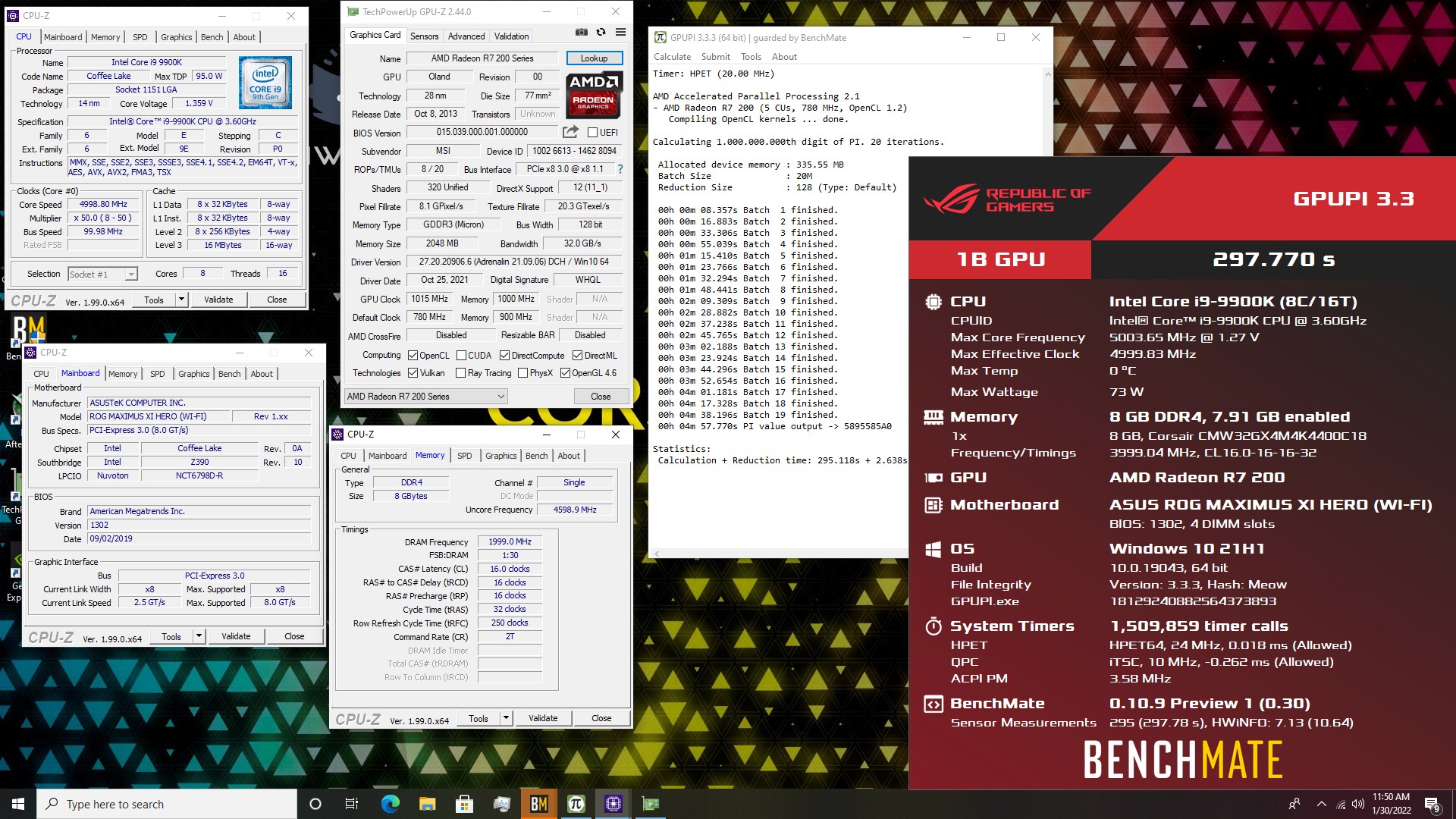Viewport: 1456px width, 819px height.
Task: Click the GPU-Z window title bar icon
Action: (353, 11)
